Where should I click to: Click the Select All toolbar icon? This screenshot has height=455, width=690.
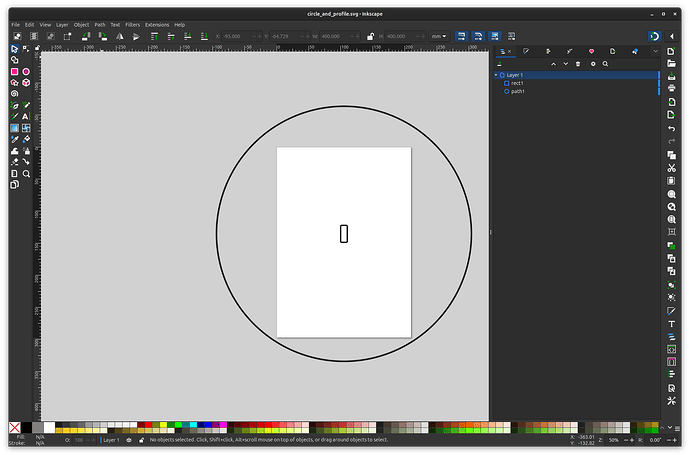pos(17,37)
